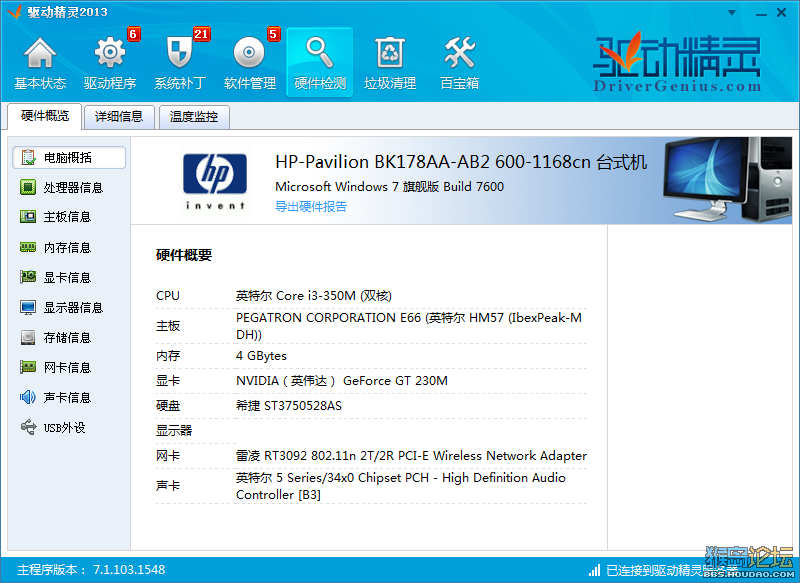Screen dimensions: 800x583
Task: Click the red 5 badge on 软件管理
Action: (273, 34)
